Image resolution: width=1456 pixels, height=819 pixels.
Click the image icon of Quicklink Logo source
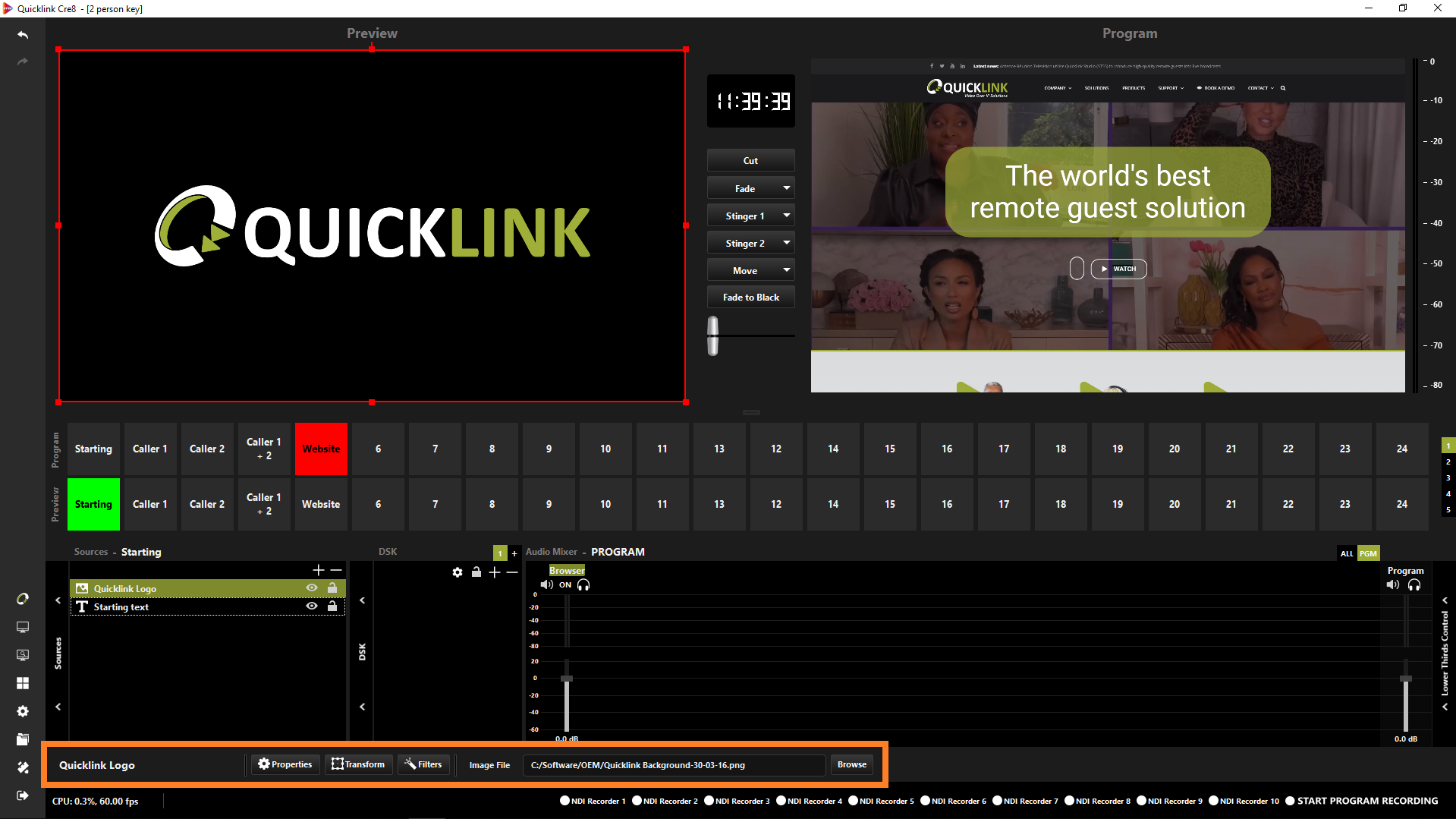pyautogui.click(x=82, y=588)
